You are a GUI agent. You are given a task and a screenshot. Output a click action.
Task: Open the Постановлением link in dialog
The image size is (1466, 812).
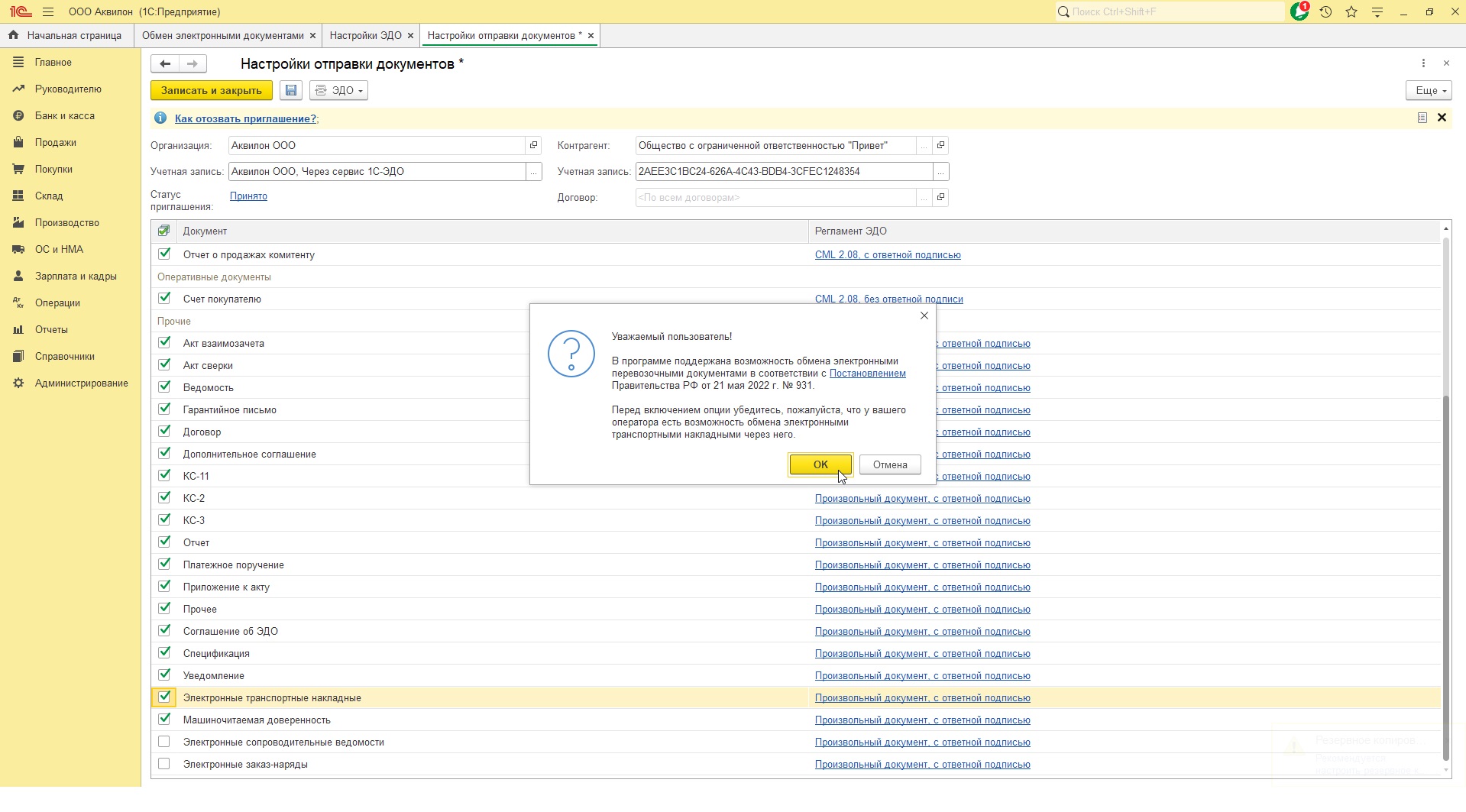[x=868, y=374]
